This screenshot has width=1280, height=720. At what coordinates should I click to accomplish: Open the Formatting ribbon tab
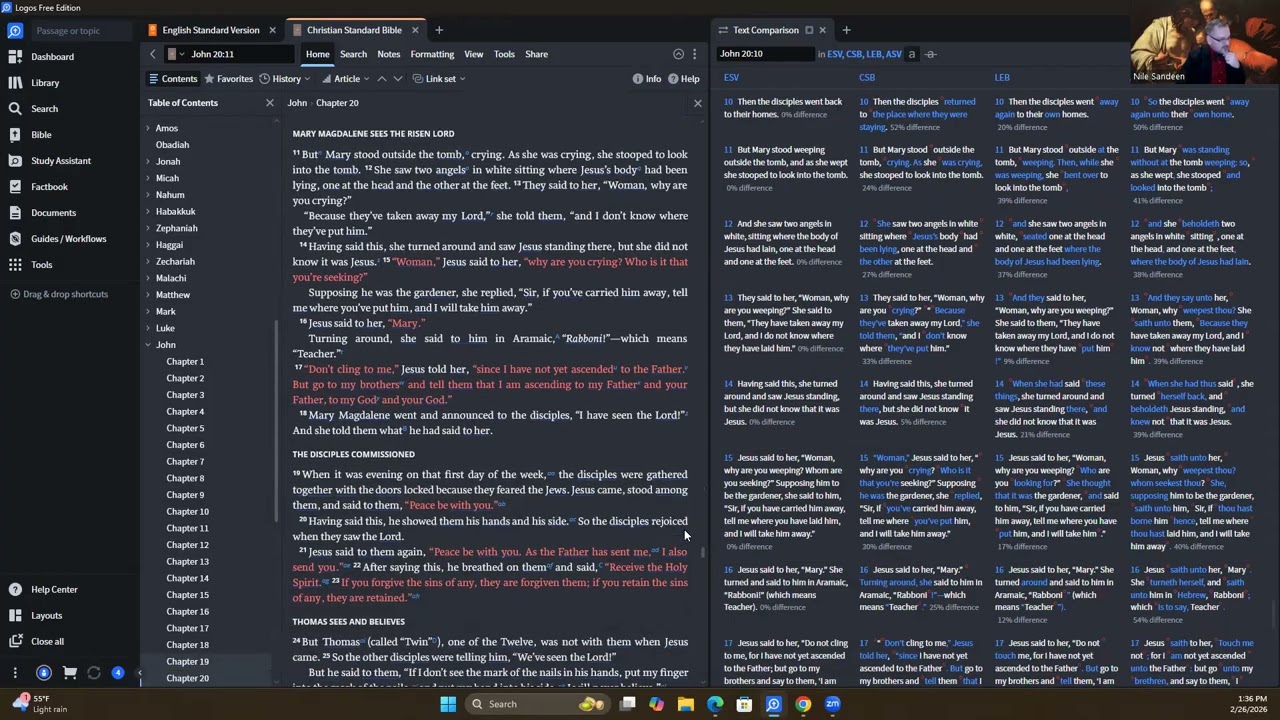[x=432, y=54]
